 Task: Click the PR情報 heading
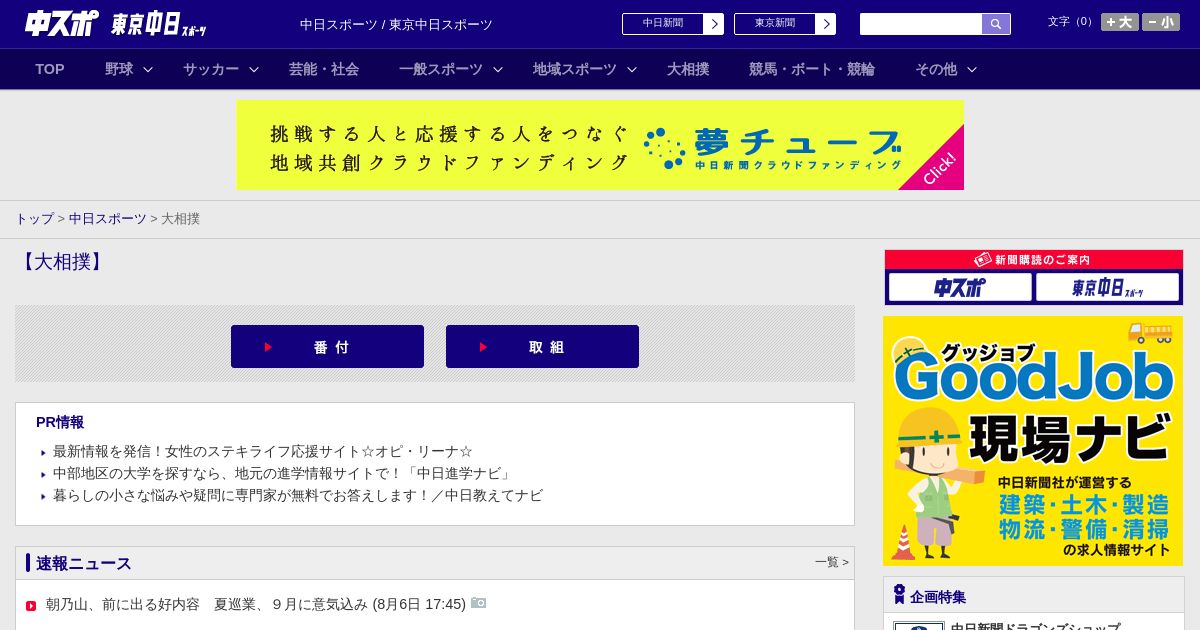pos(60,422)
